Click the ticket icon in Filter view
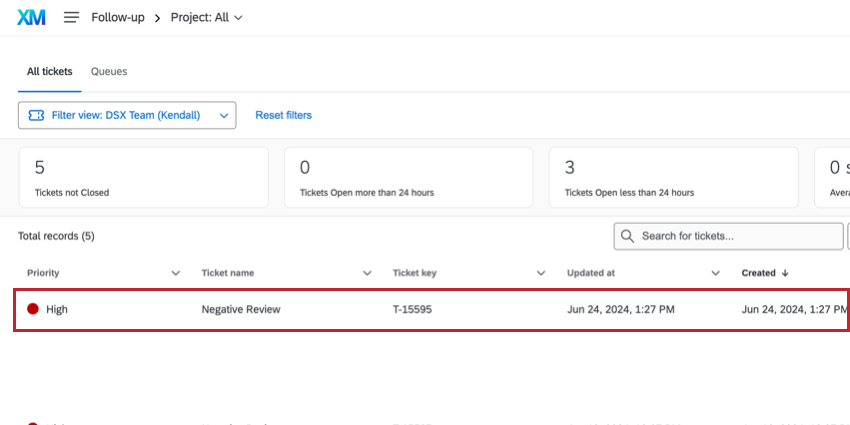 click(x=37, y=115)
